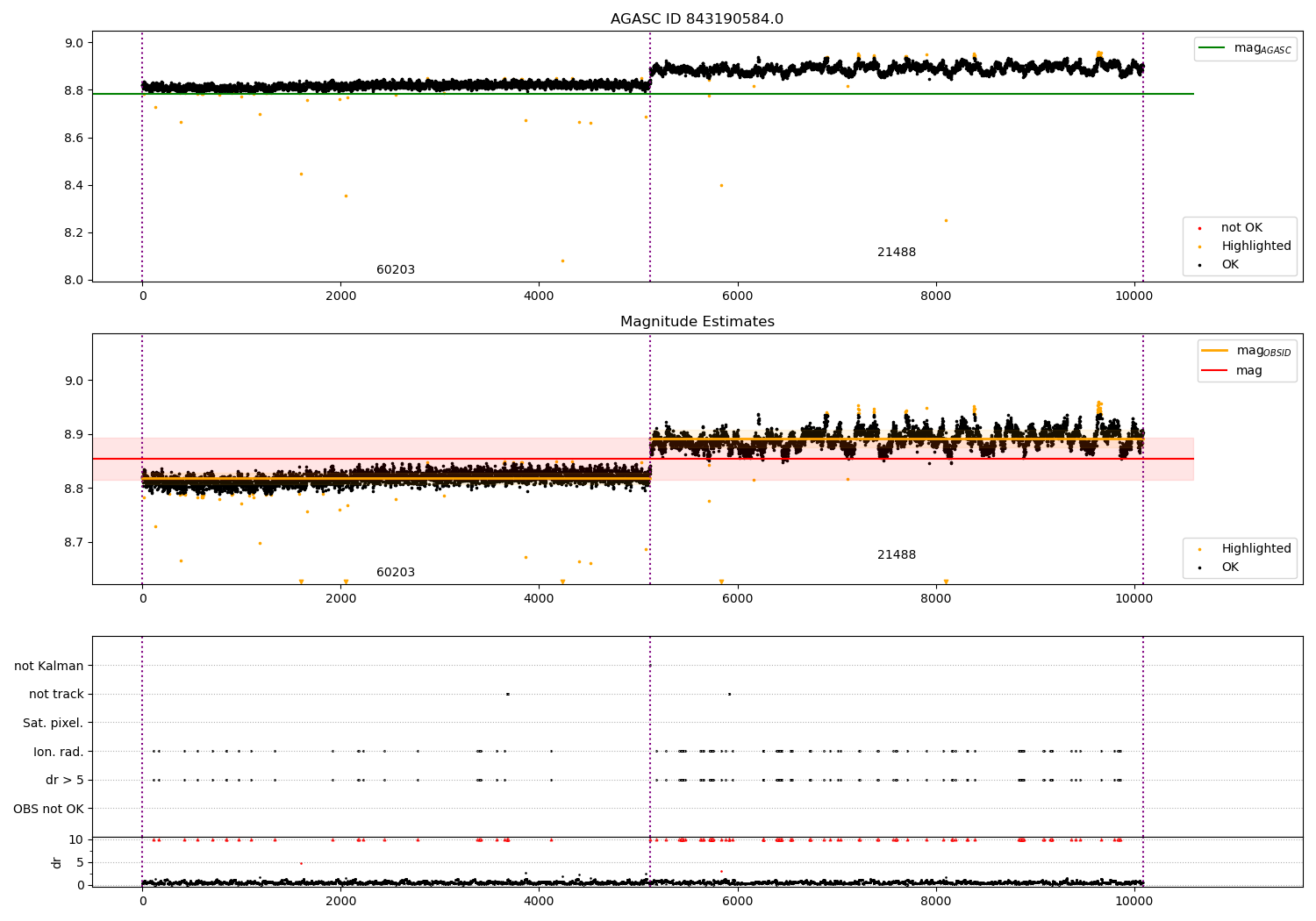Click the '21488' label in middle plot
Viewport: 1316px width, 921px height.
tap(897, 555)
